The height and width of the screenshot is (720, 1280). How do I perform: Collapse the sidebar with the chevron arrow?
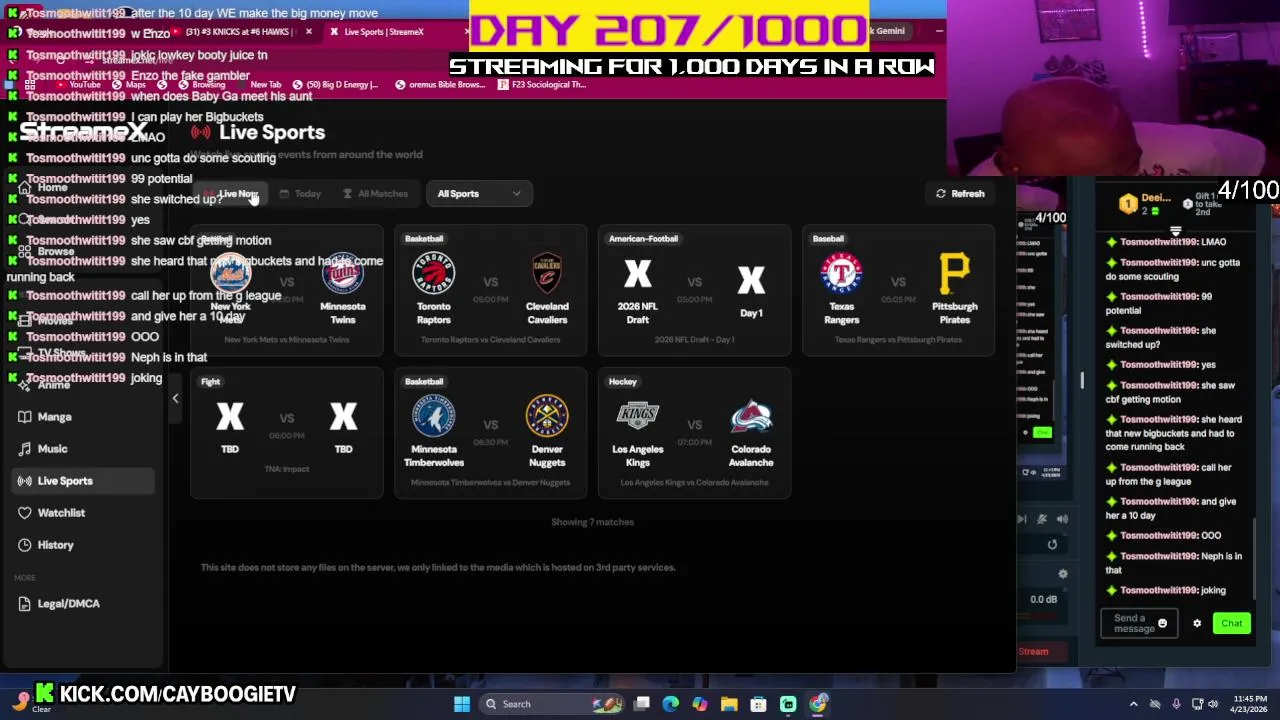pos(175,399)
